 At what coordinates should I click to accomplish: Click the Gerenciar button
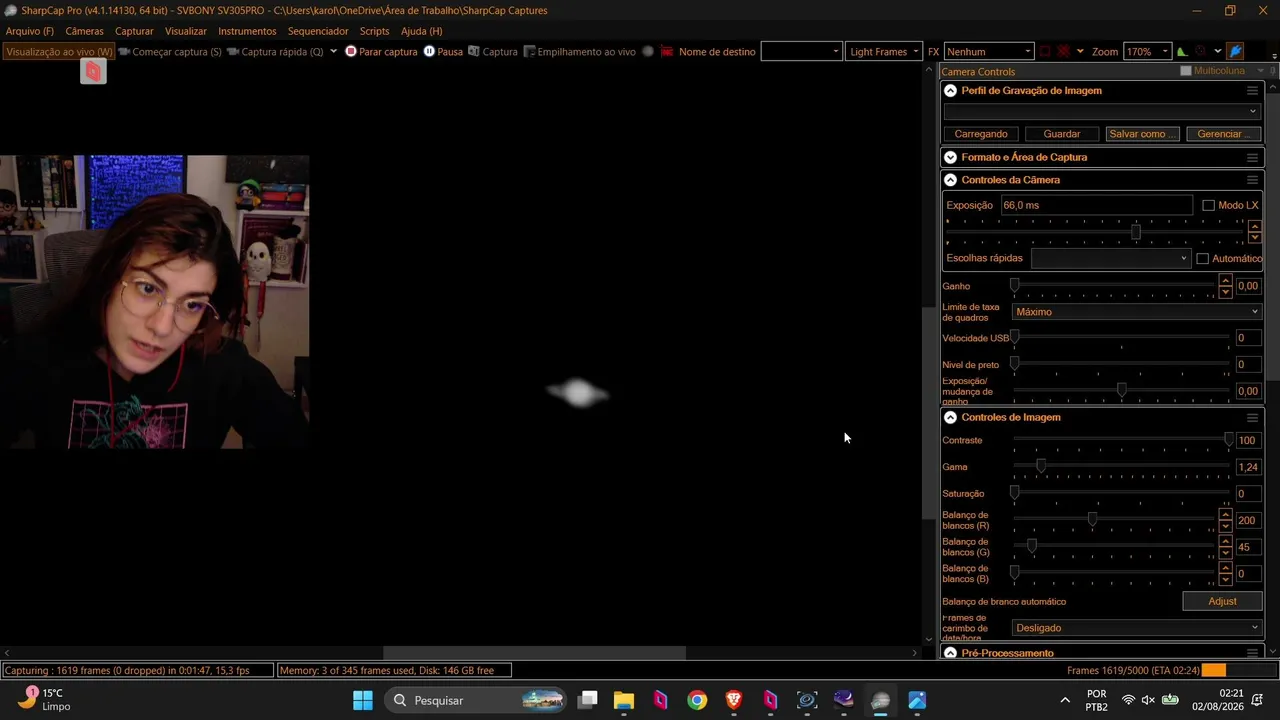pyautogui.click(x=1223, y=134)
